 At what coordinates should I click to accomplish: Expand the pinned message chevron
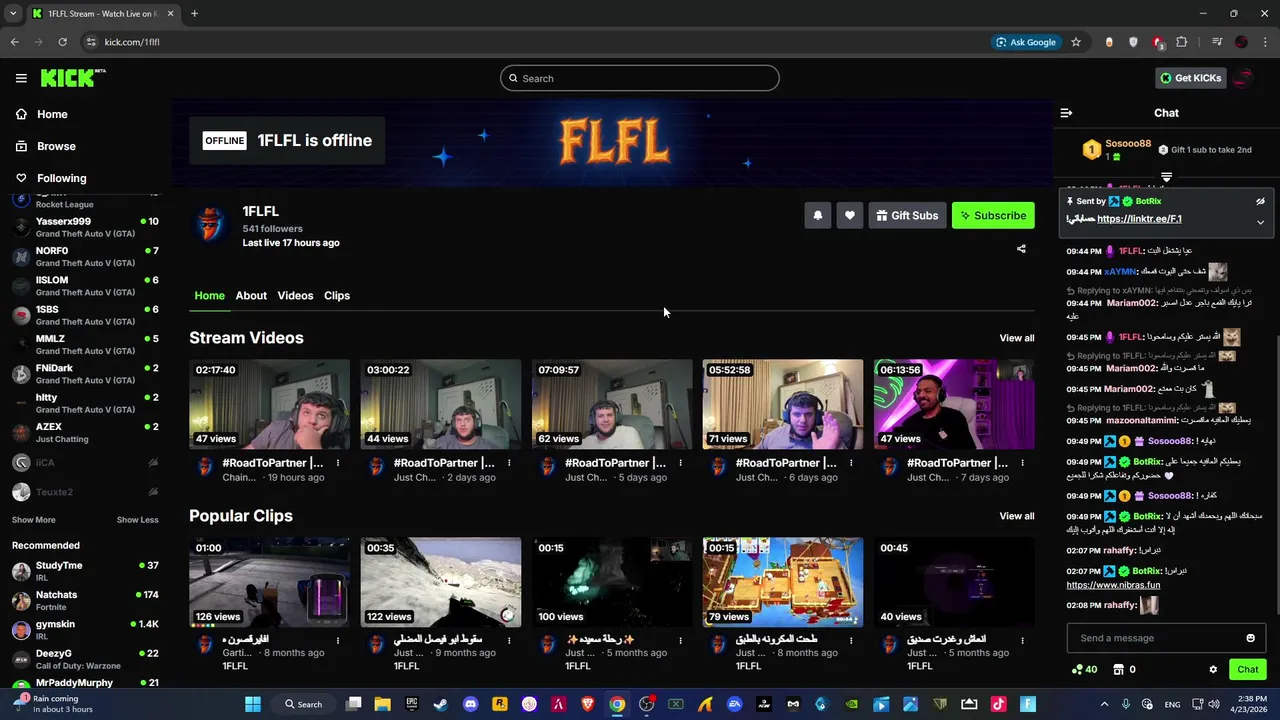[x=1260, y=222]
